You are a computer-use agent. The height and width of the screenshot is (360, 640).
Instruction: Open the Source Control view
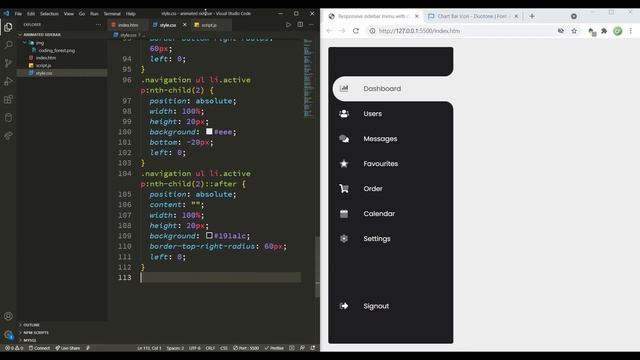tap(8, 63)
